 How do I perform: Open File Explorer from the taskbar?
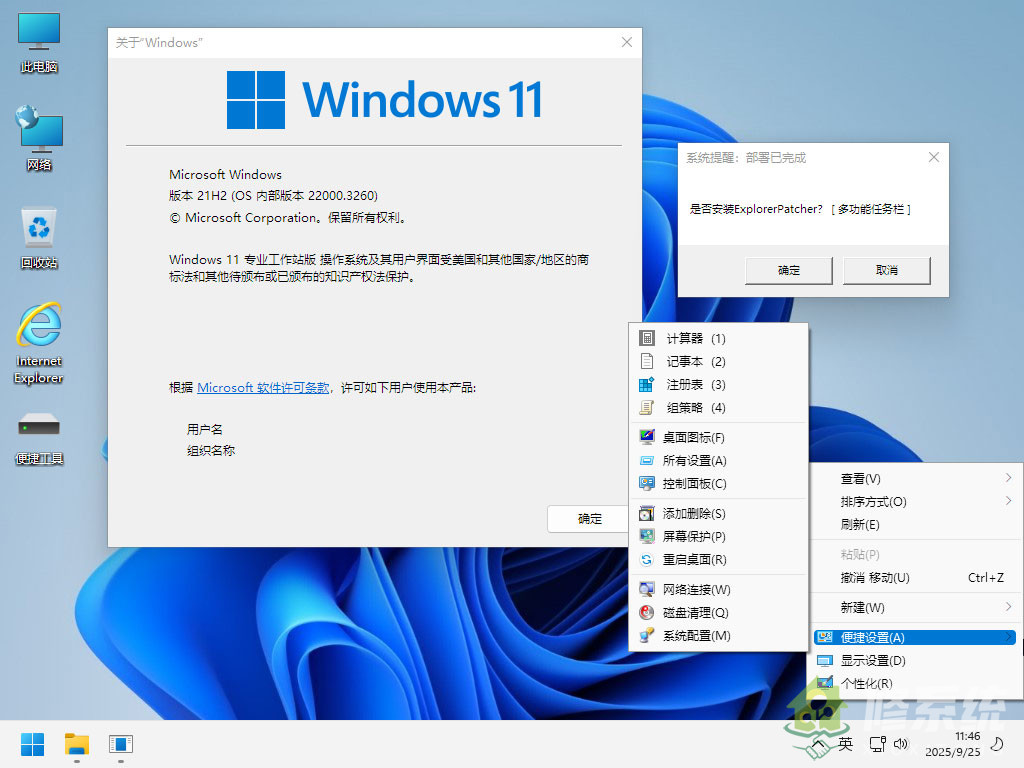click(76, 744)
